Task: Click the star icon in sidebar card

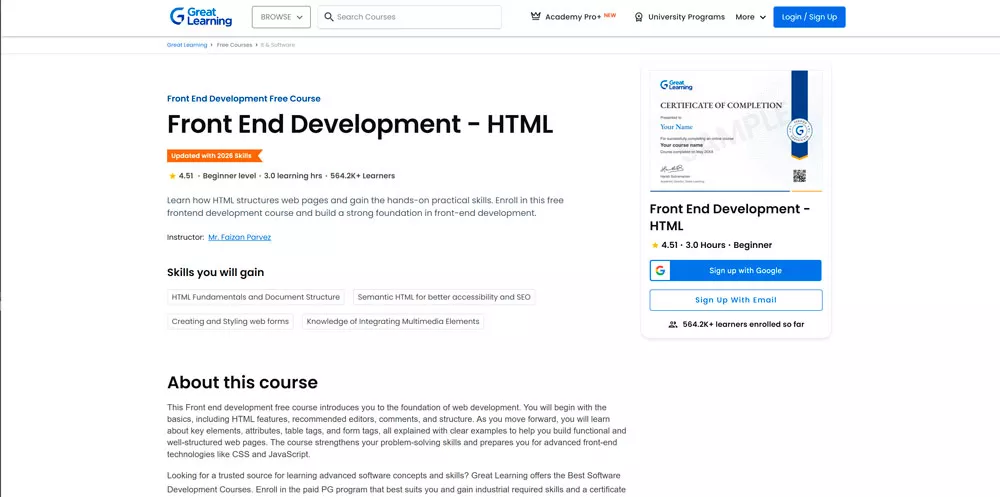Action: point(655,245)
